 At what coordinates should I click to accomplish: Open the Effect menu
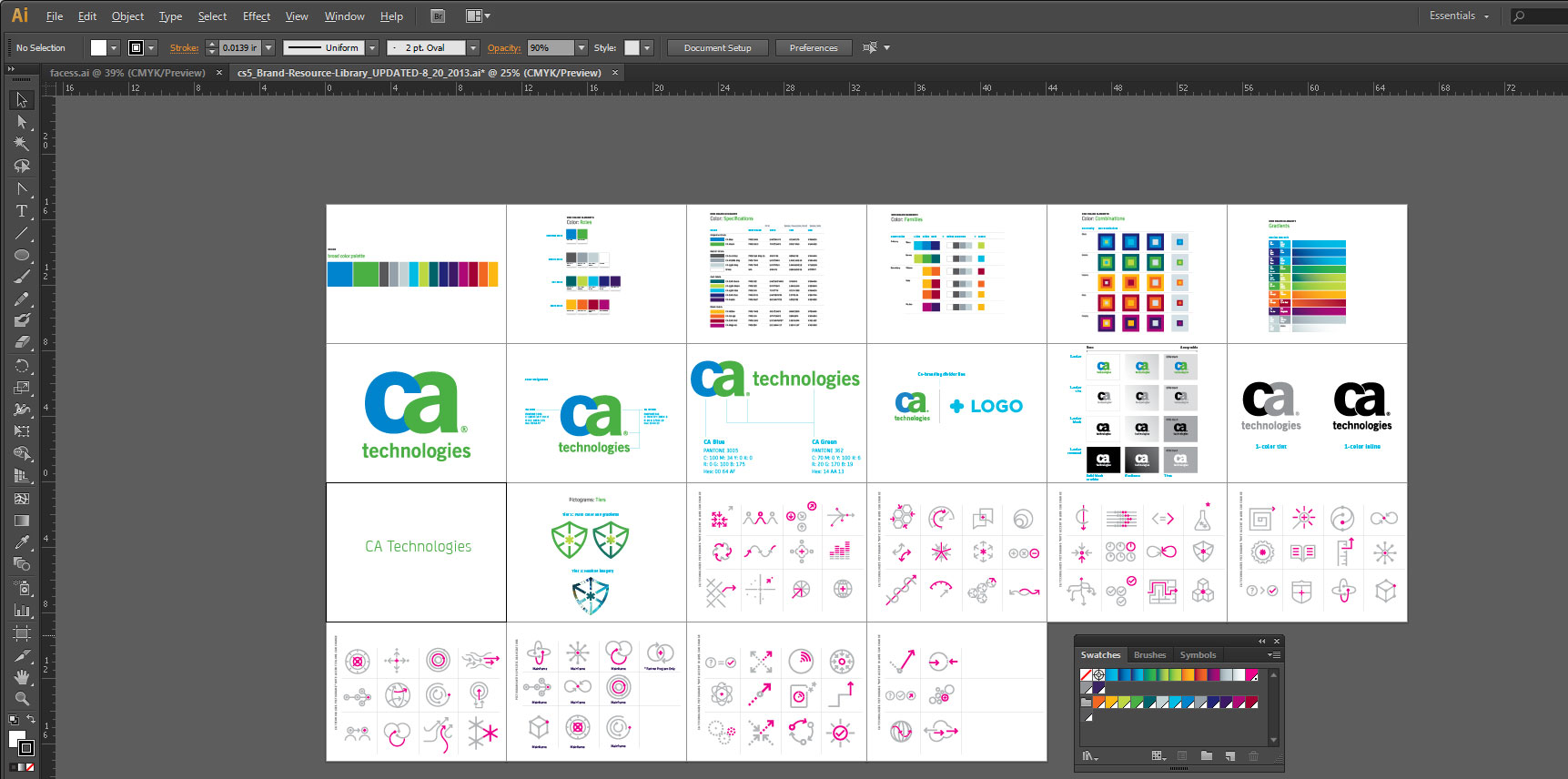(x=257, y=15)
